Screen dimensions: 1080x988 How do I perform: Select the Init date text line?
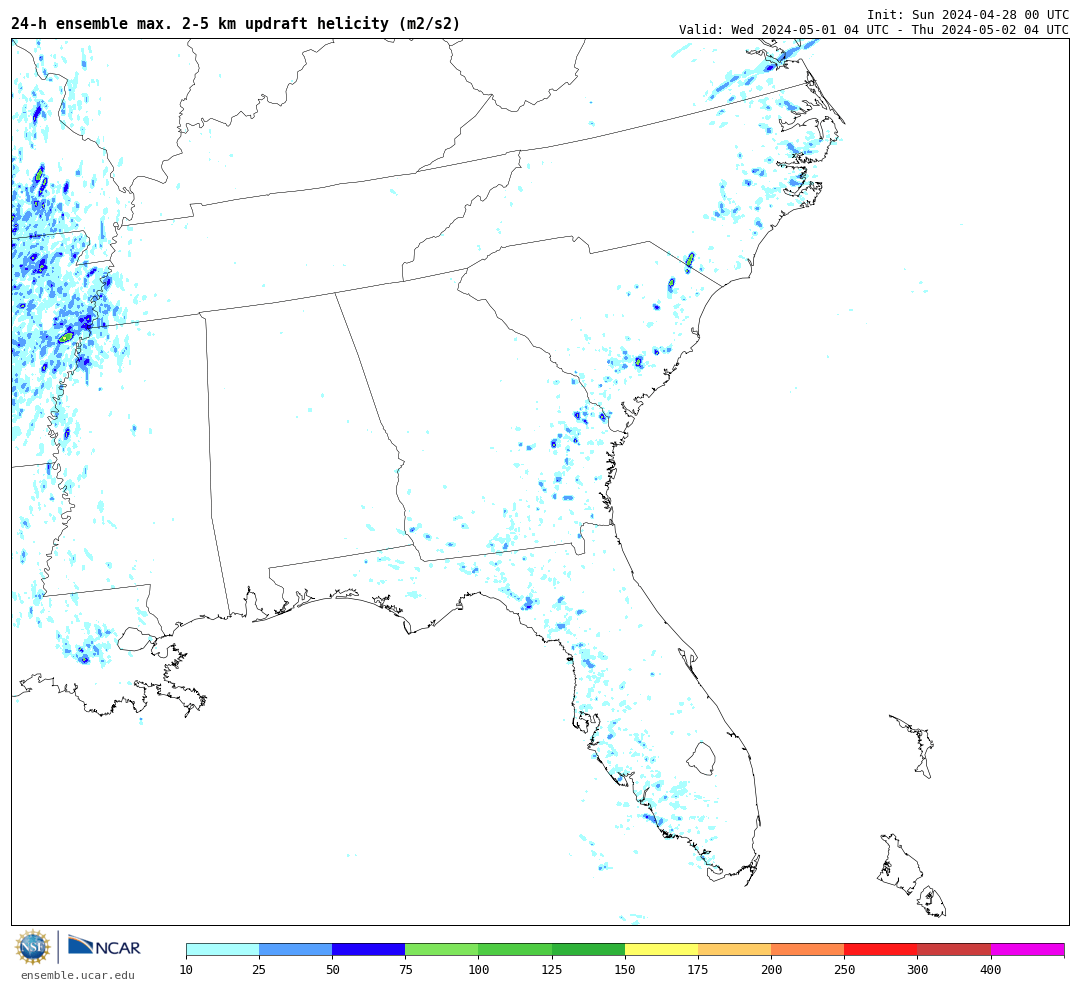point(968,14)
